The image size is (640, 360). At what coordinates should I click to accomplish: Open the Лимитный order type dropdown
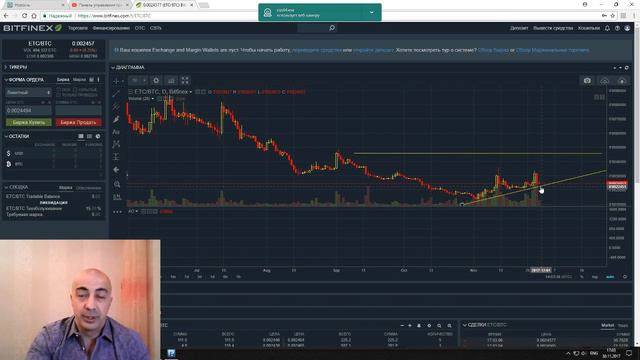pyautogui.click(x=28, y=93)
